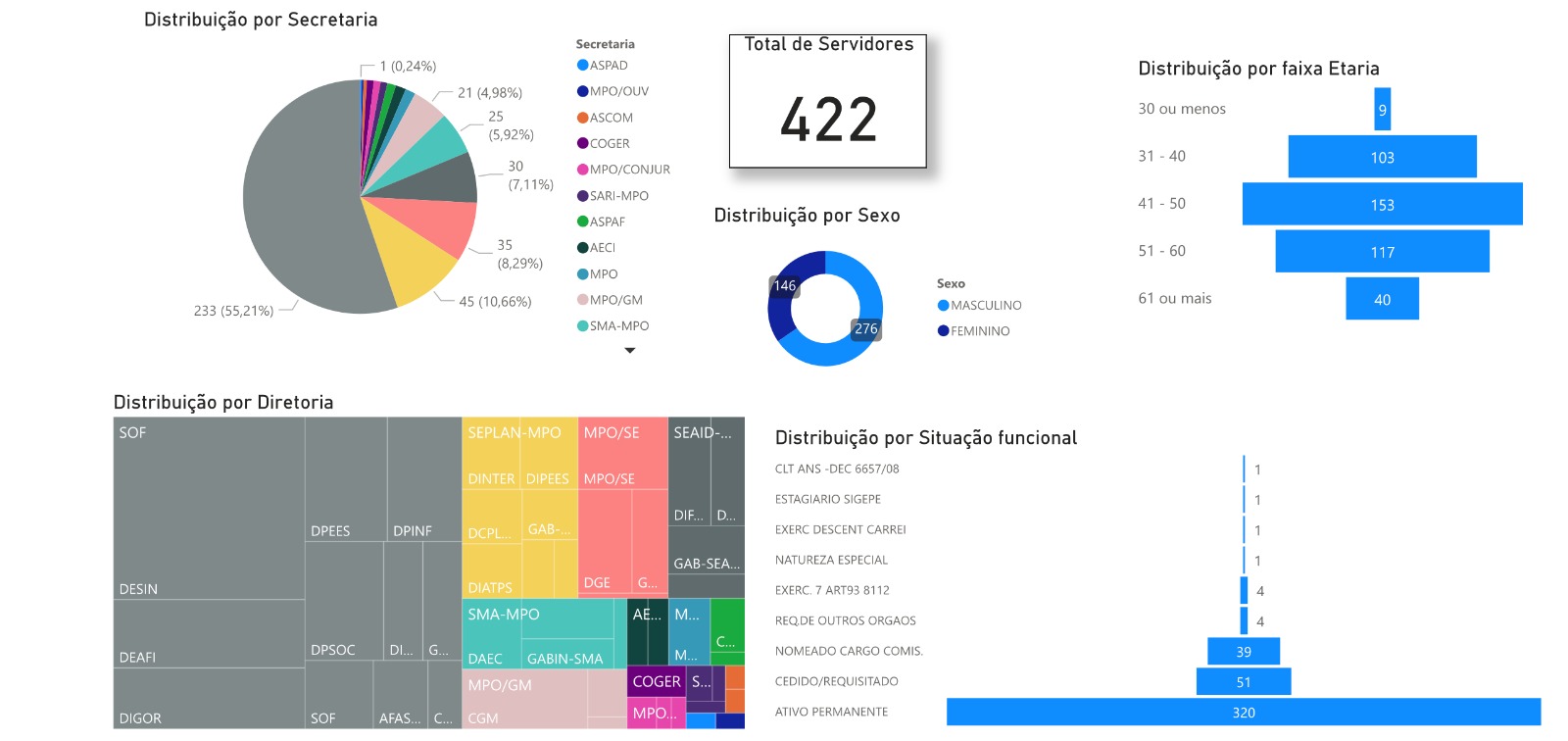Select the DESIN tile in Diretoria treemap
This screenshot has width=1568, height=741.
[209, 508]
